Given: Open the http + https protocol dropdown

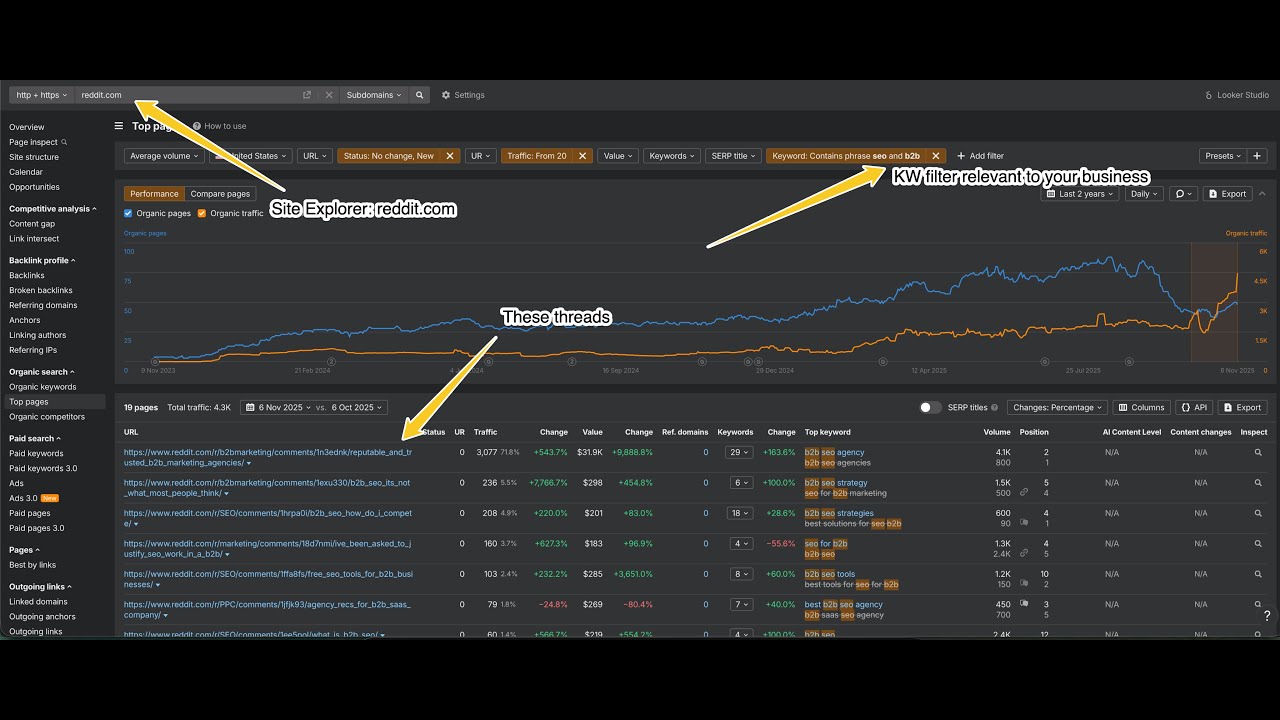Looking at the screenshot, I should [42, 95].
